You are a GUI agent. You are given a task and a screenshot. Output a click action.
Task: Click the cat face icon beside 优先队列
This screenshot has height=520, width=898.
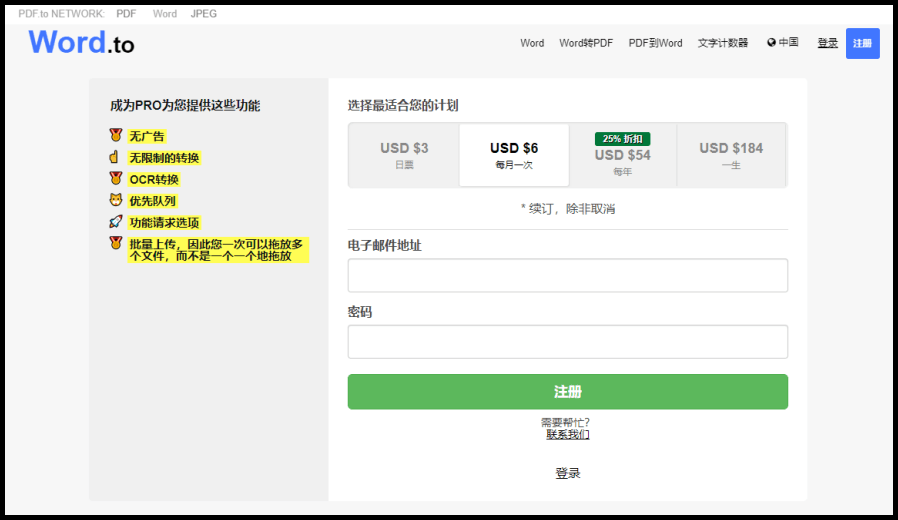coord(116,200)
